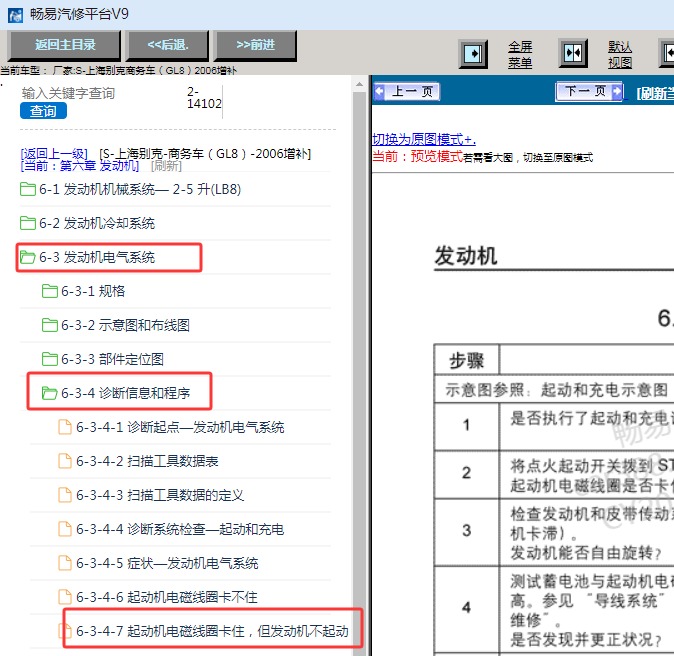Expand 6-1 发动机机械系统— 2-5 升(LB8)
The image size is (674, 656).
coord(140,189)
